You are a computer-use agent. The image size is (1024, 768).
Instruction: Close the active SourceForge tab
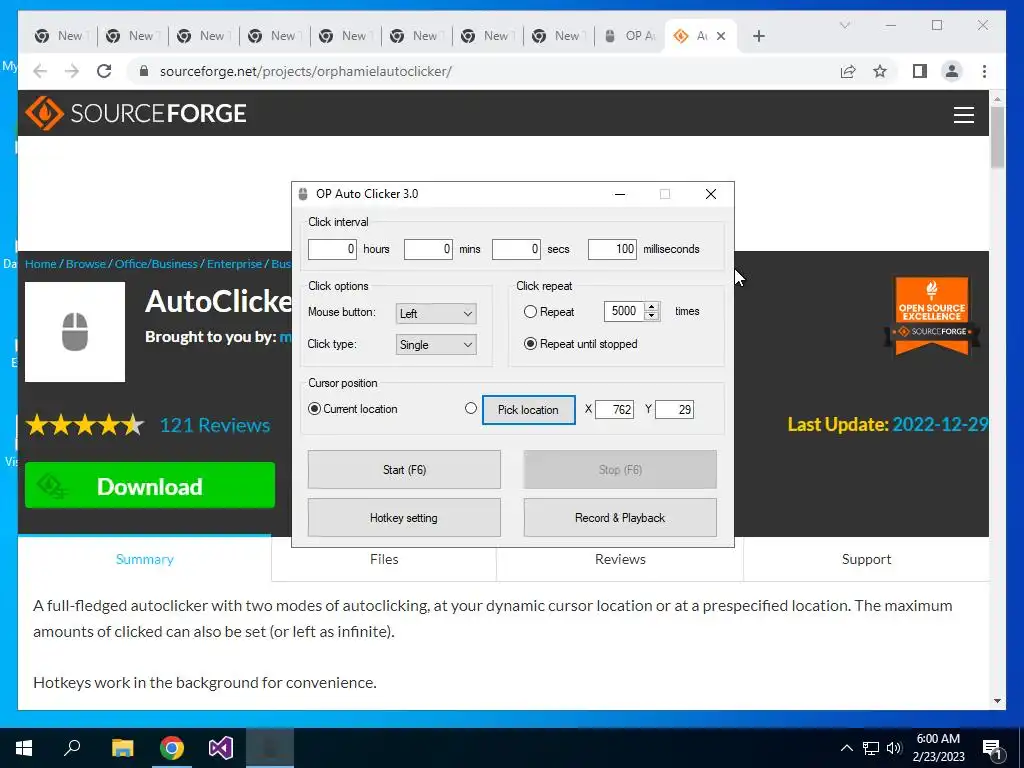(721, 36)
